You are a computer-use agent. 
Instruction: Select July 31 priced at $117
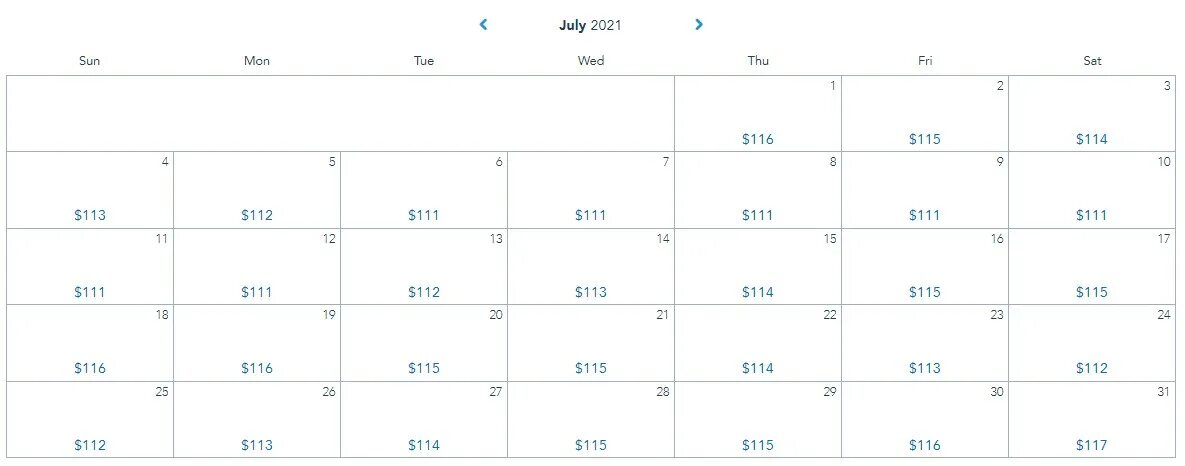pos(1092,419)
